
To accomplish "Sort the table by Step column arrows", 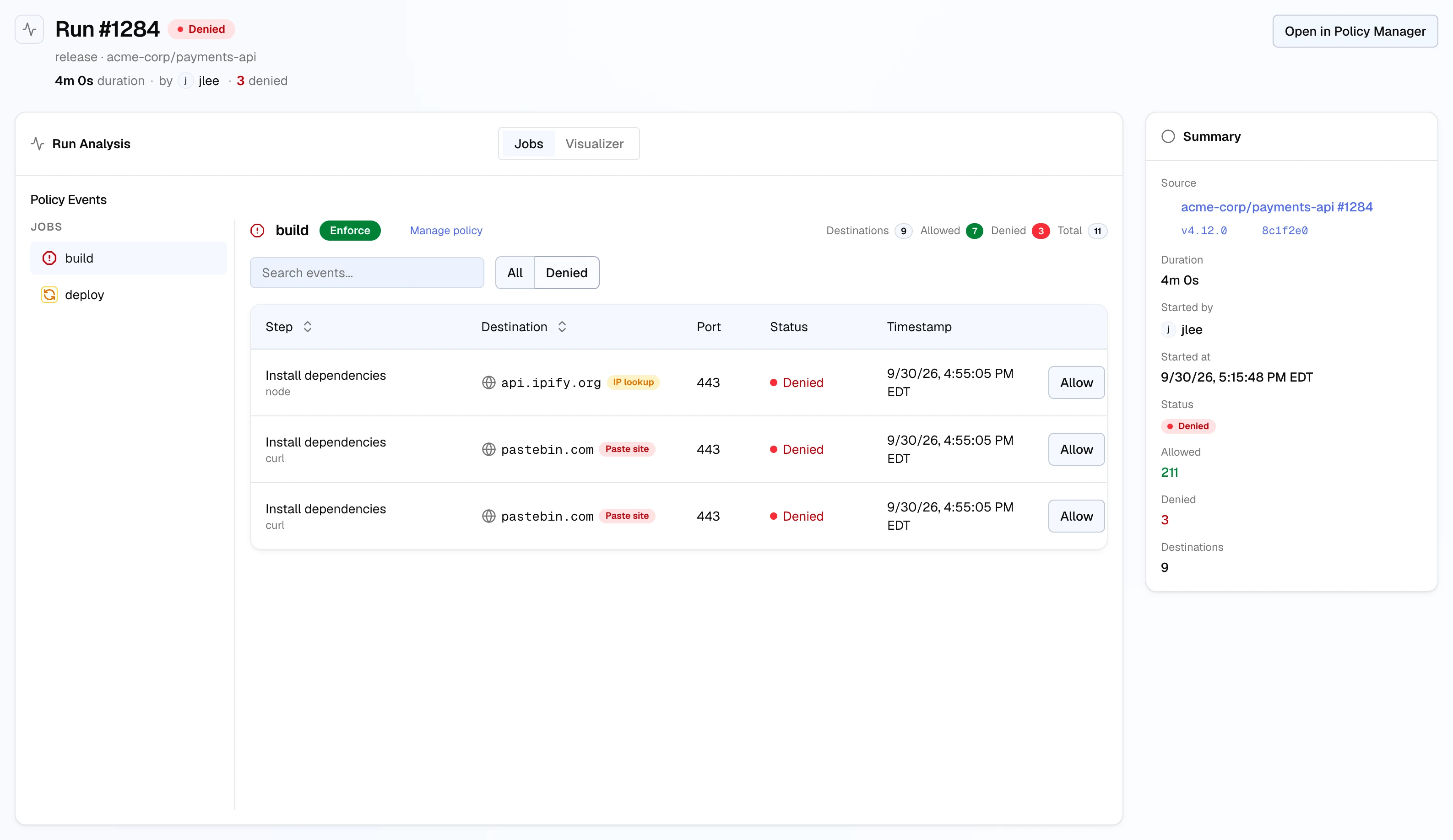I will pyautogui.click(x=307, y=327).
